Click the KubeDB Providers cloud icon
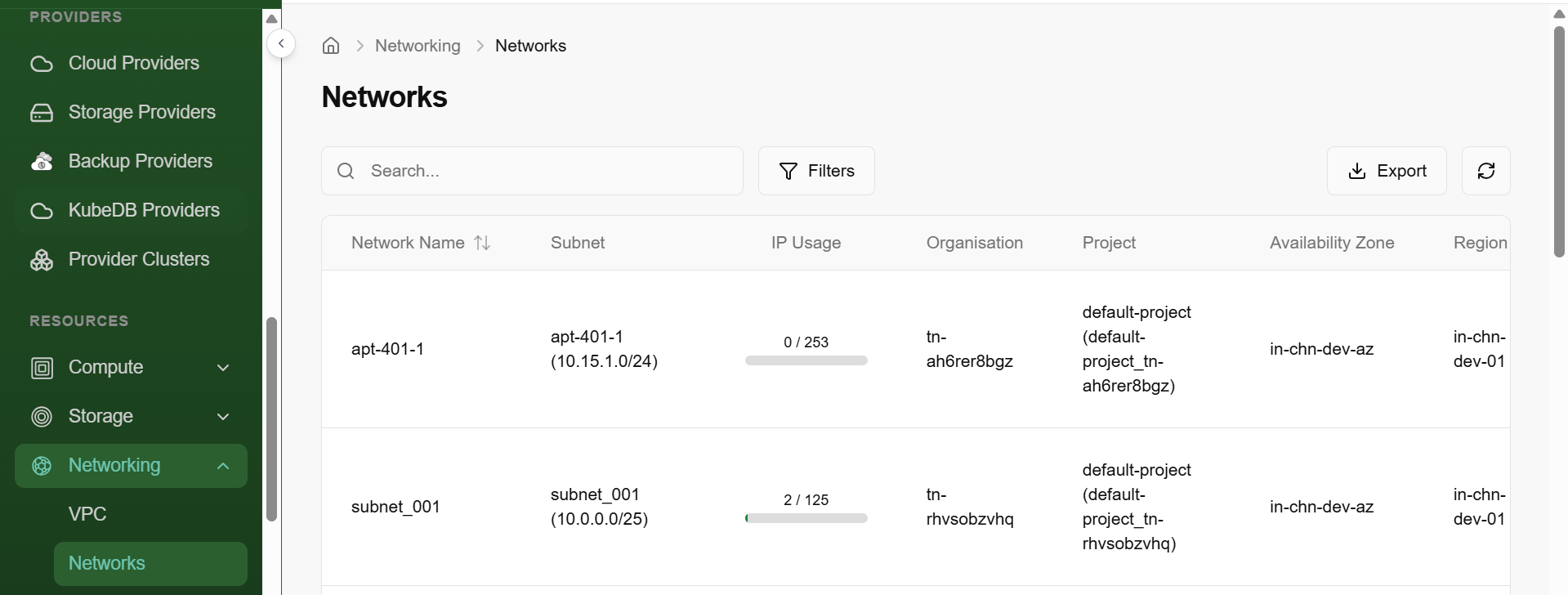The width and height of the screenshot is (1568, 595). 42,211
